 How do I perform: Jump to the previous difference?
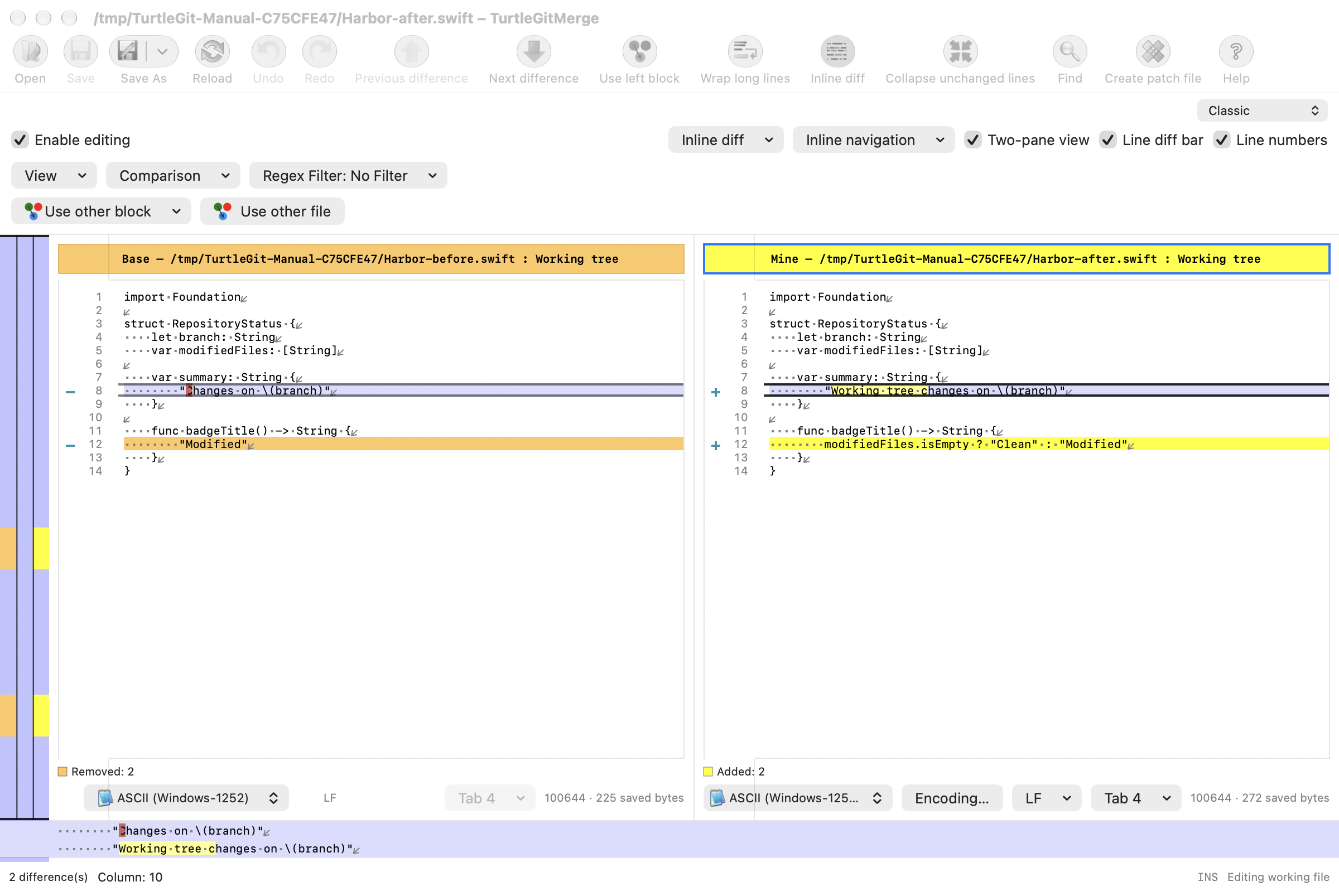pos(411,51)
